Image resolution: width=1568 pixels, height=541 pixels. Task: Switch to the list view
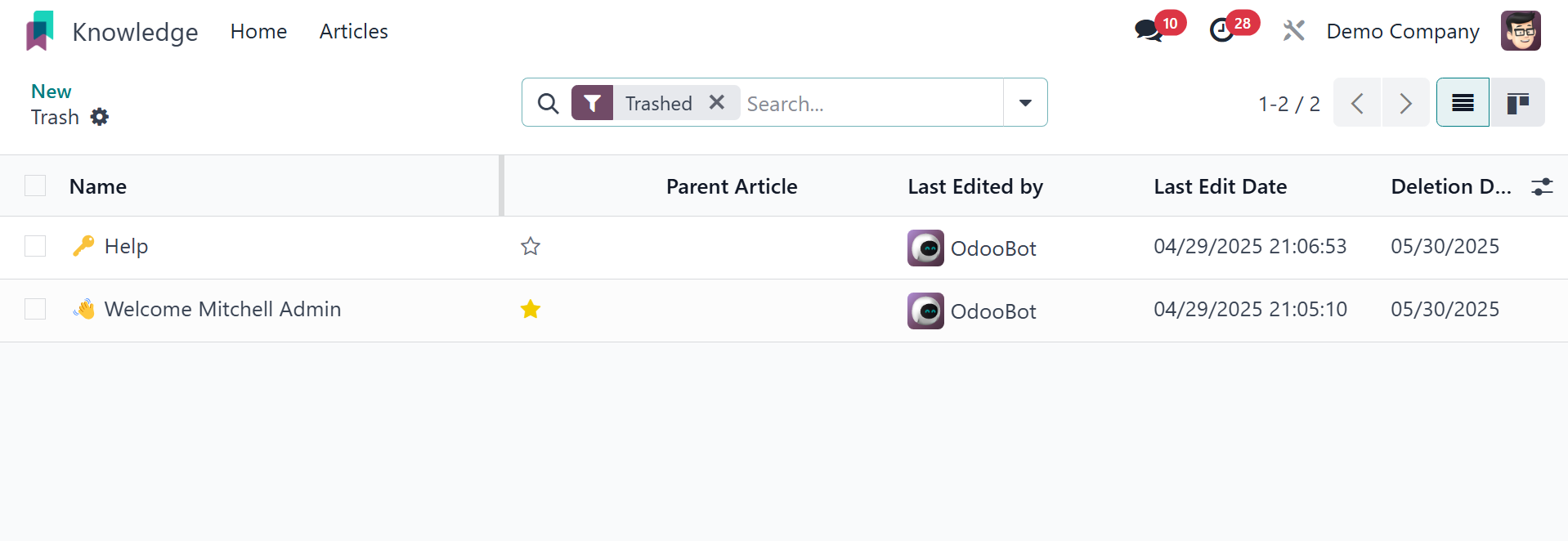click(1463, 103)
